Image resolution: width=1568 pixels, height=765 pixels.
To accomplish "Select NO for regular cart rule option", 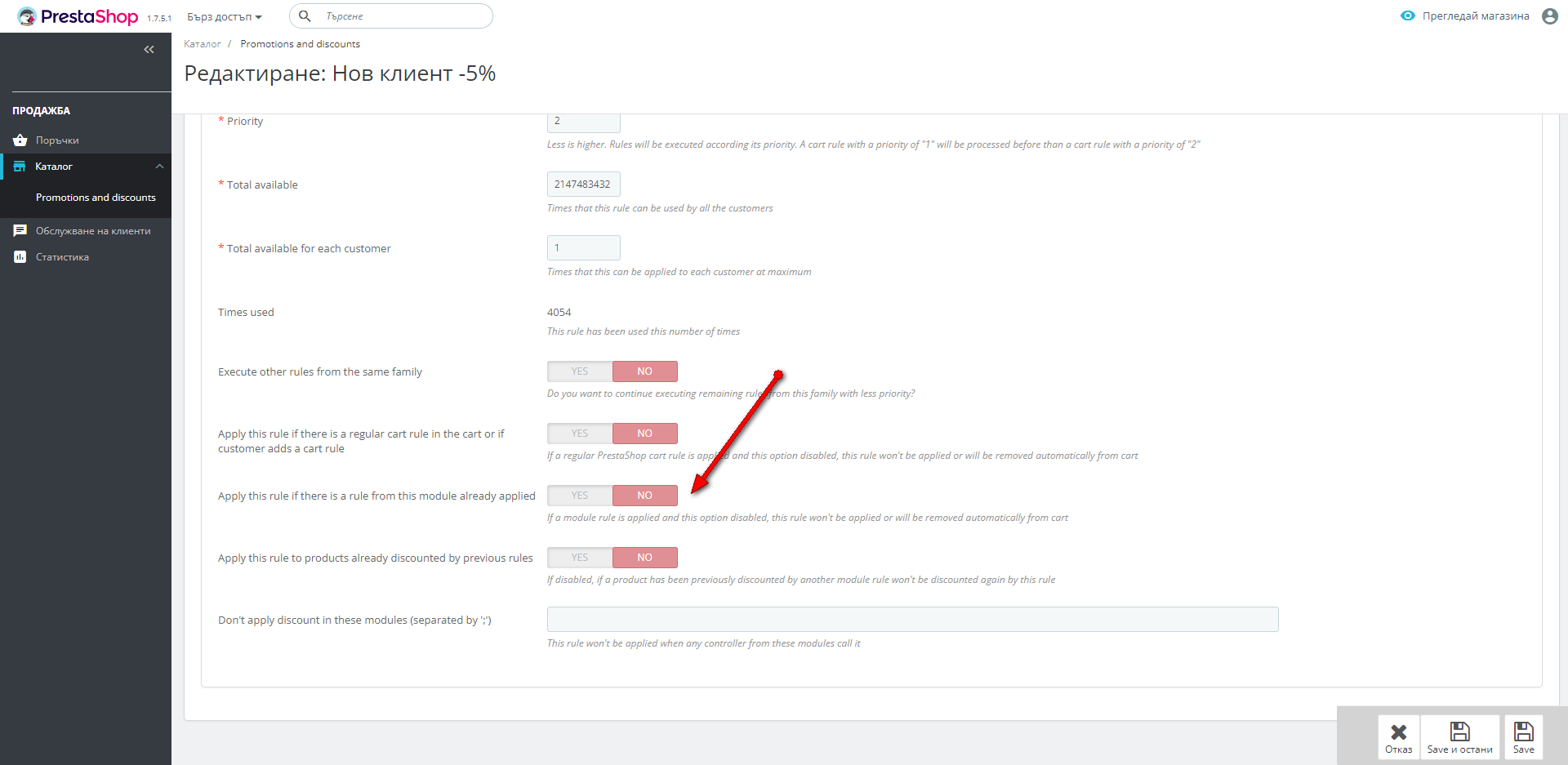I will pyautogui.click(x=644, y=434).
